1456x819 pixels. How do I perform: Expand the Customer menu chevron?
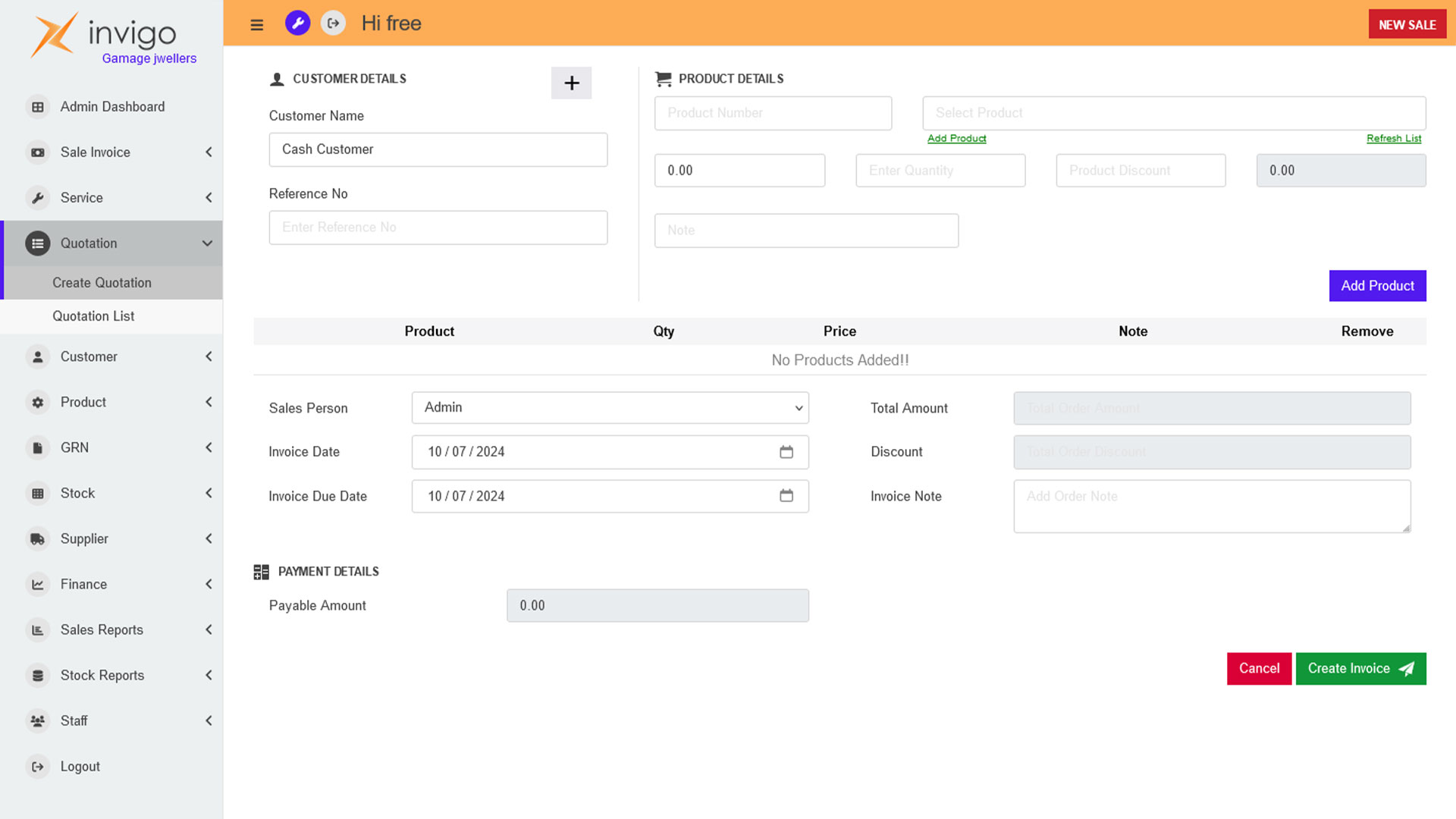click(x=209, y=357)
